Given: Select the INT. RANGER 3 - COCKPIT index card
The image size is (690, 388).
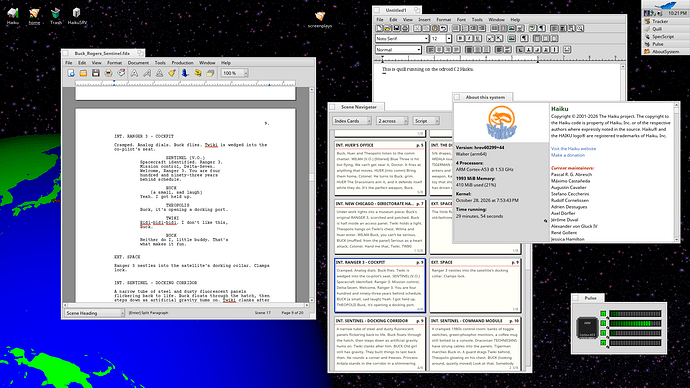Looking at the screenshot, I should pos(380,286).
